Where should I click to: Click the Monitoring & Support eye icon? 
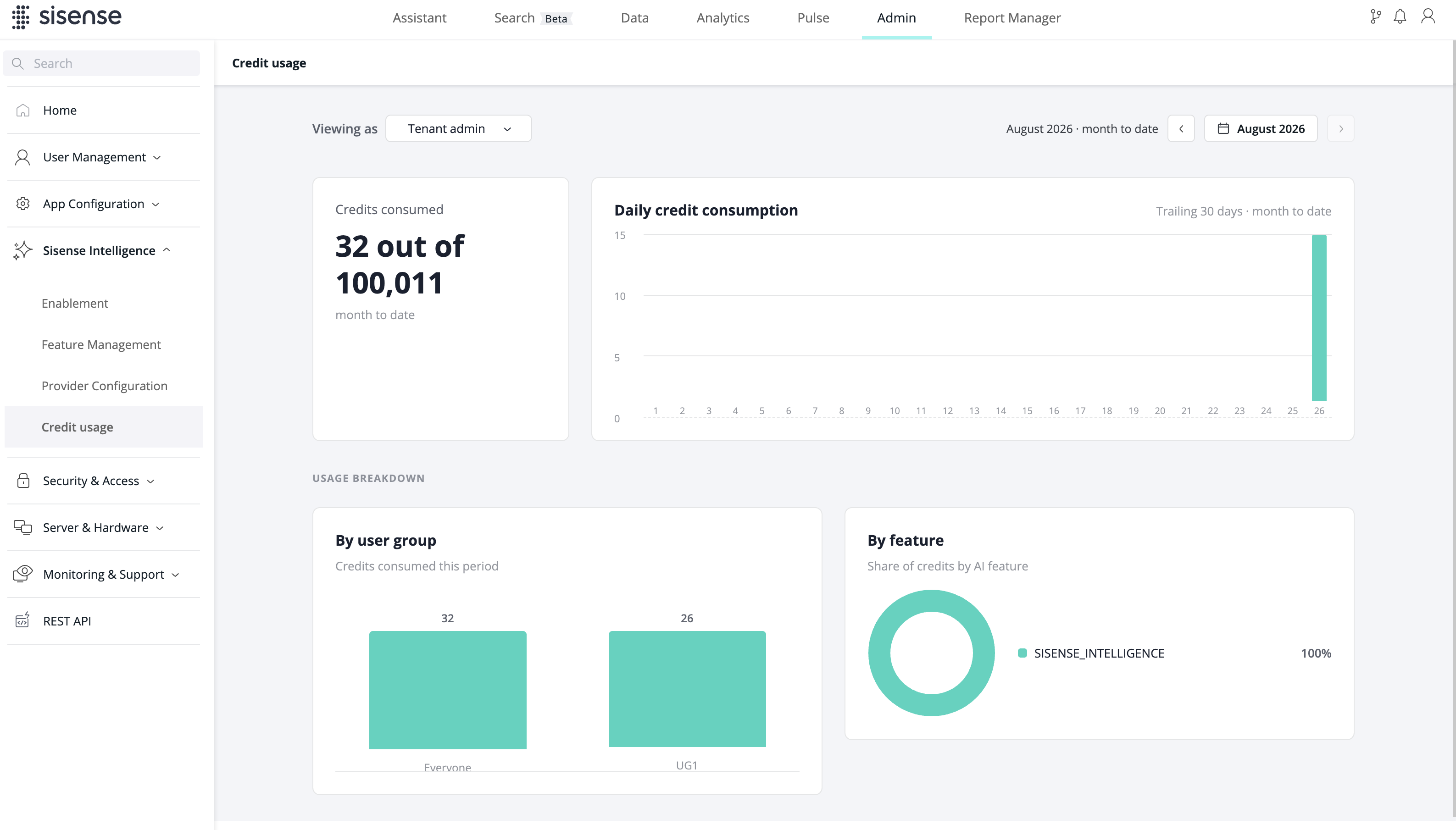click(x=23, y=574)
